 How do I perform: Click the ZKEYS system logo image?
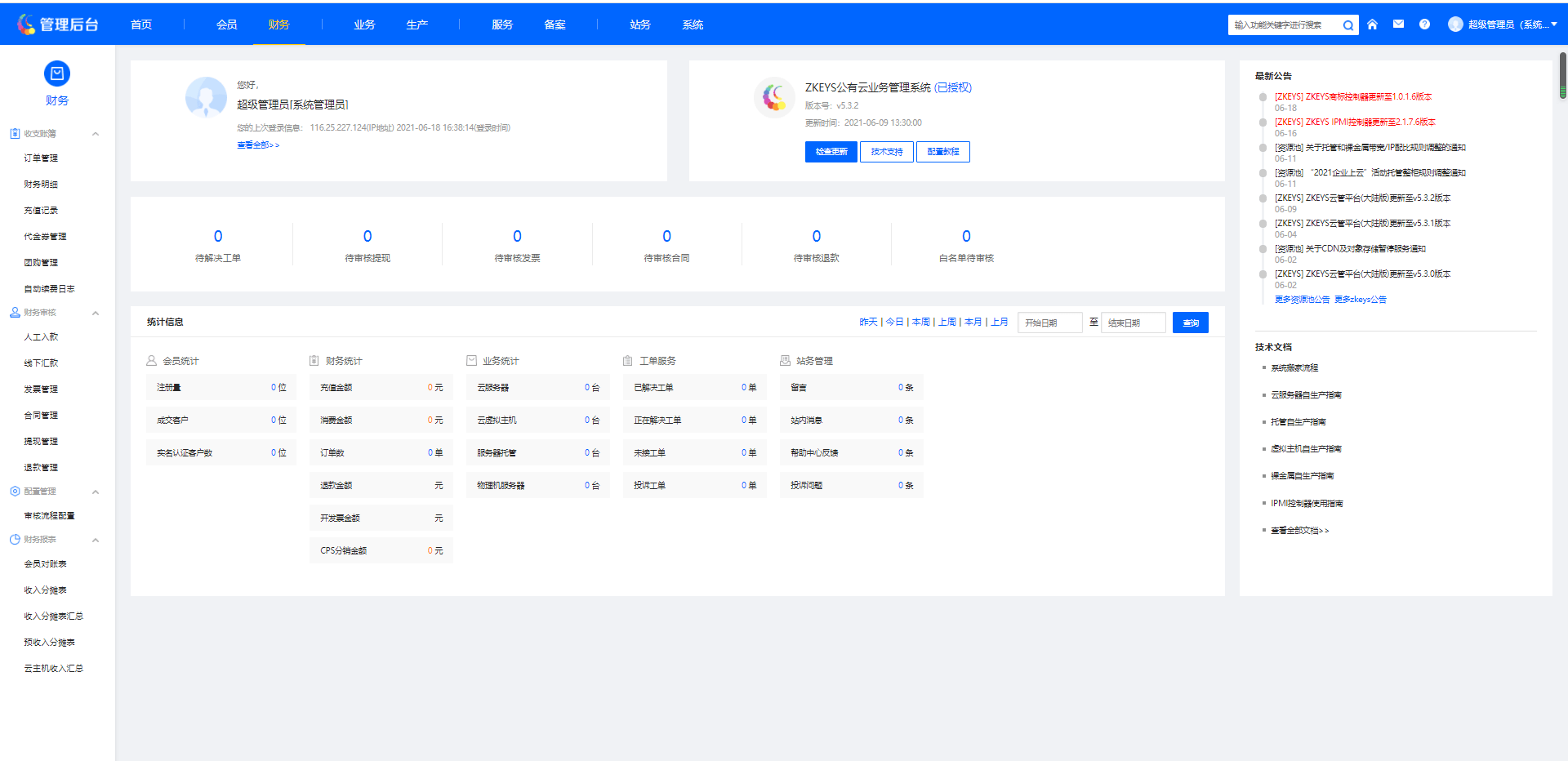pos(774,98)
